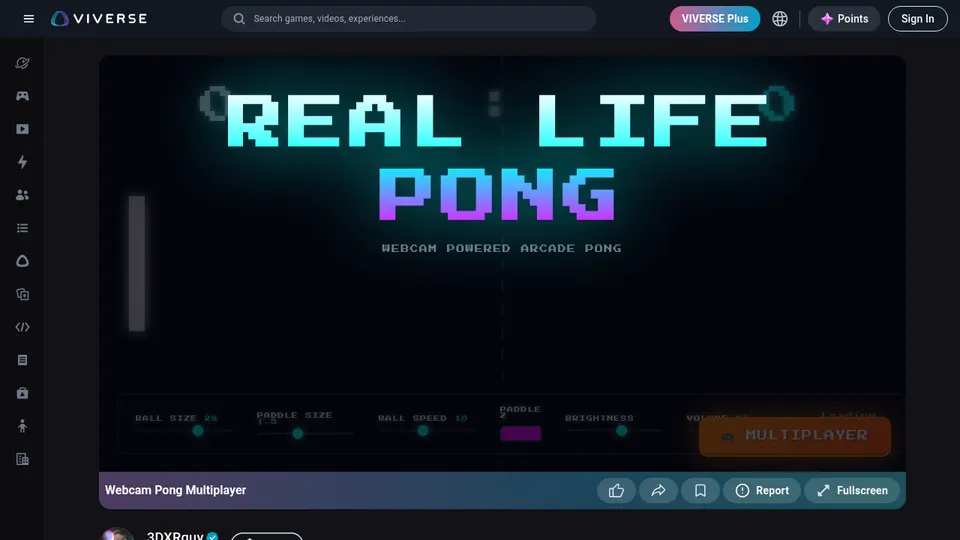Like Webcam Pong Multiplayer with thumbs up
The height and width of the screenshot is (540, 960).
[x=616, y=490]
